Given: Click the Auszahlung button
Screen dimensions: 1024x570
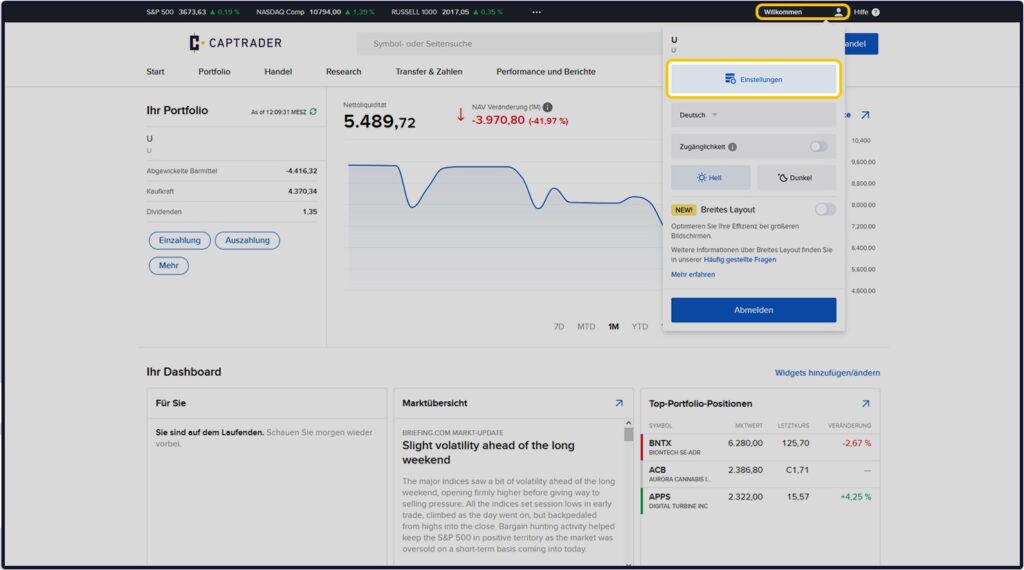Looking at the screenshot, I should pos(248,240).
